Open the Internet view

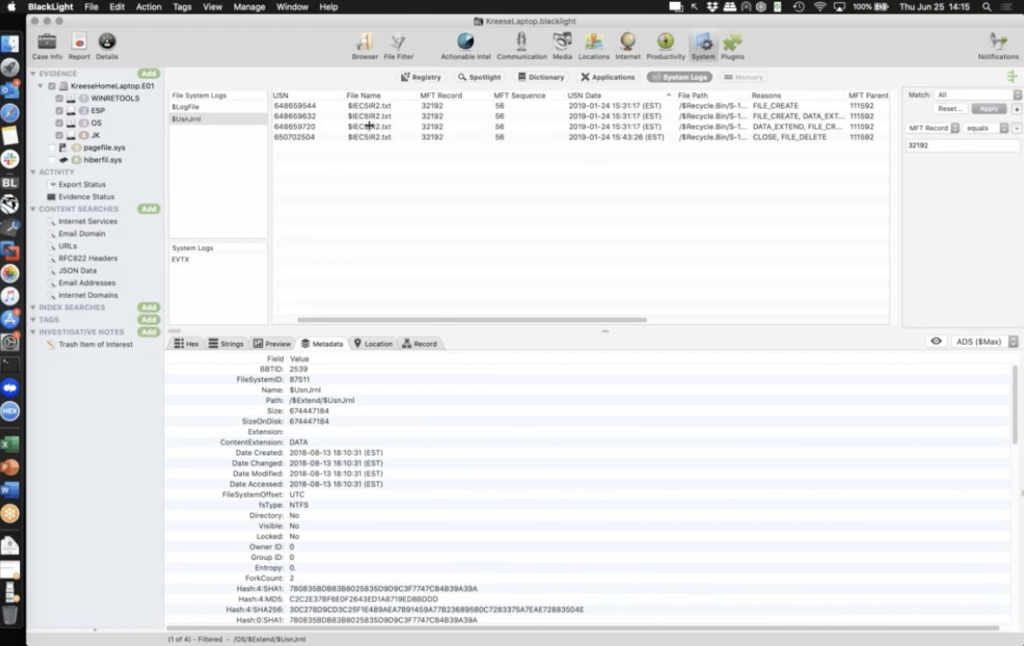pos(627,46)
